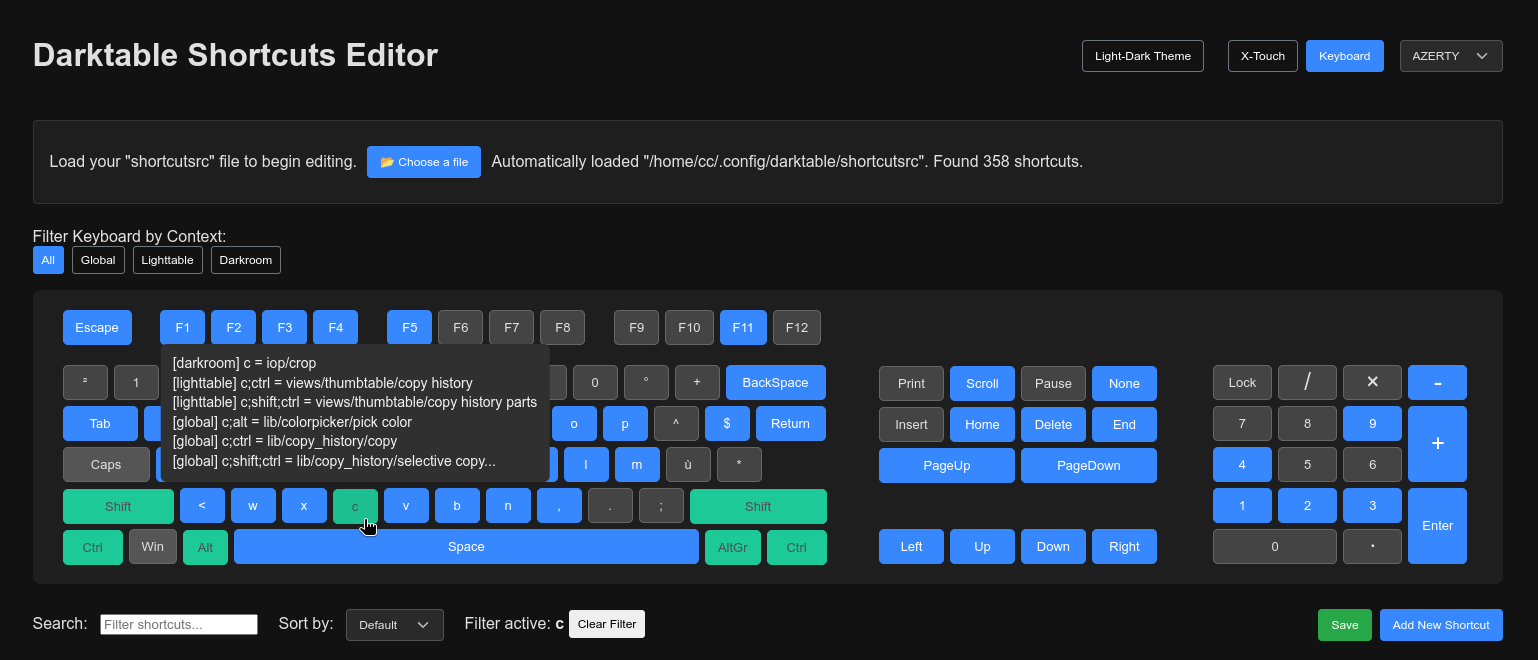Focus the Filter shortcuts search field
Image resolution: width=1538 pixels, height=660 pixels.
(179, 624)
